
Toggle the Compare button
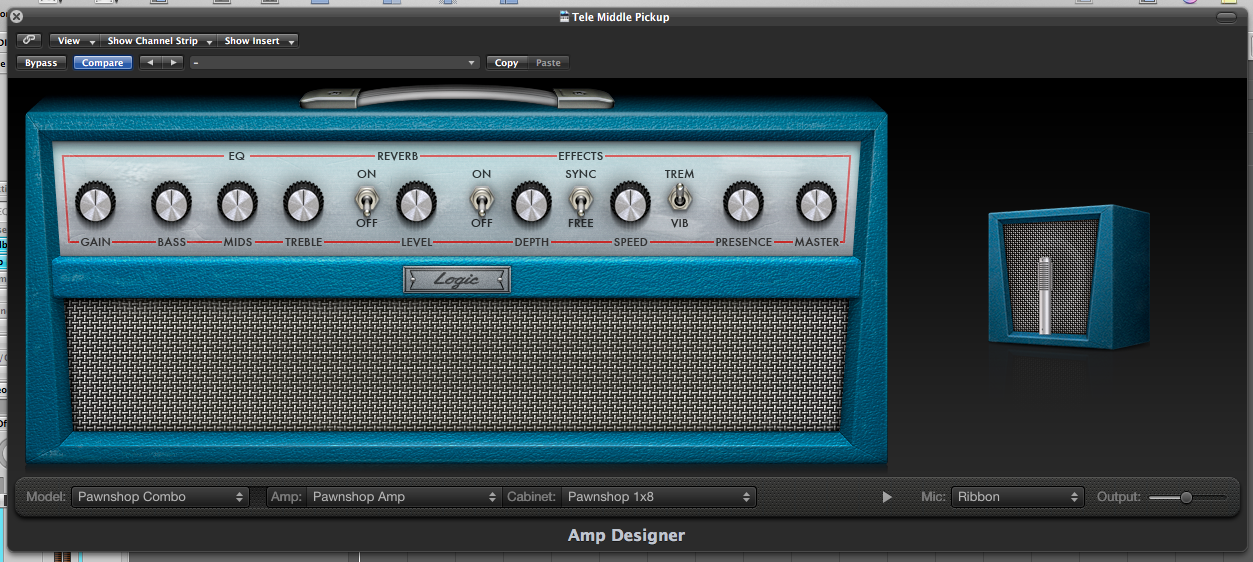click(103, 63)
